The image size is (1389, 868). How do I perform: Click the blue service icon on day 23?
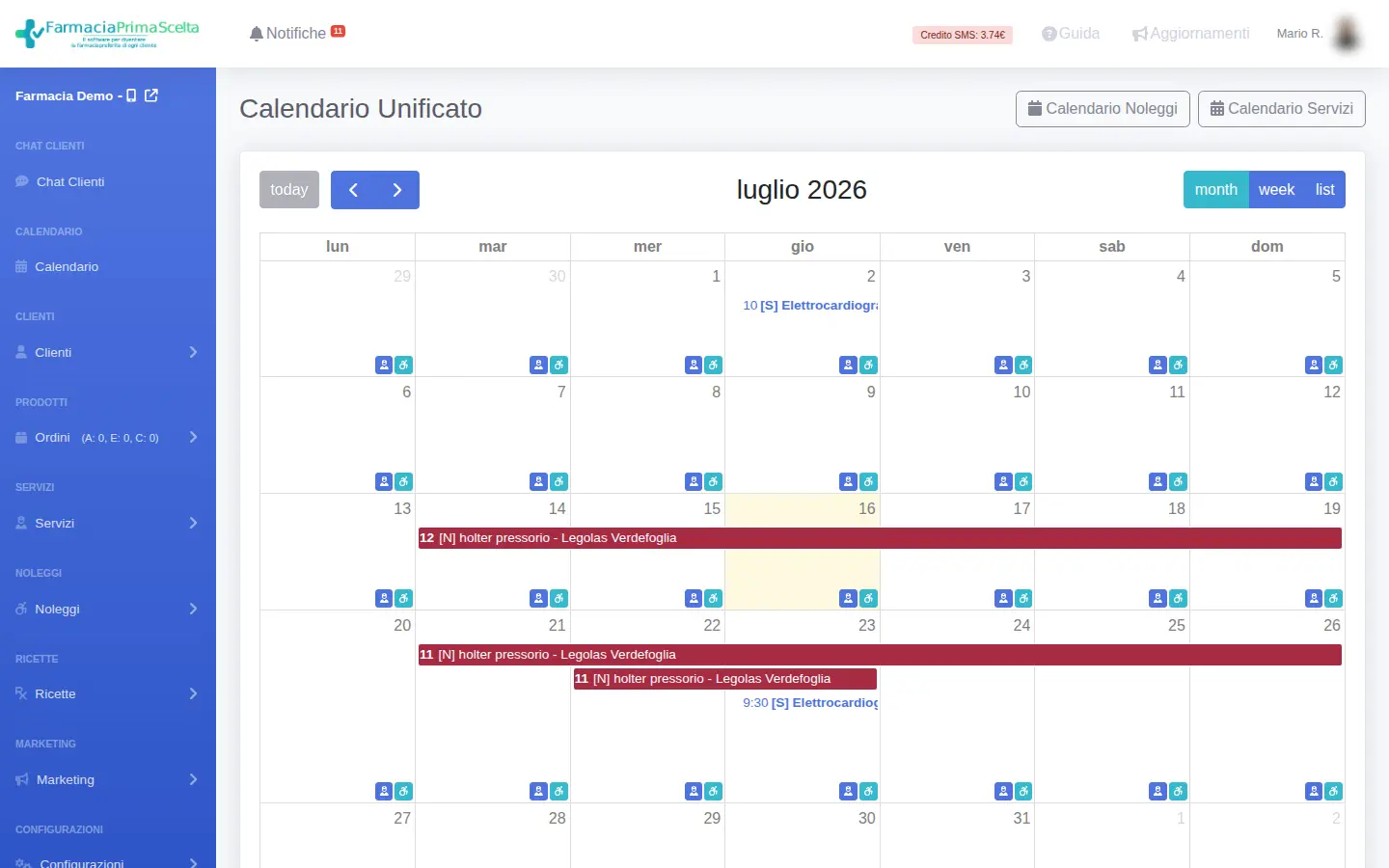[x=848, y=791]
